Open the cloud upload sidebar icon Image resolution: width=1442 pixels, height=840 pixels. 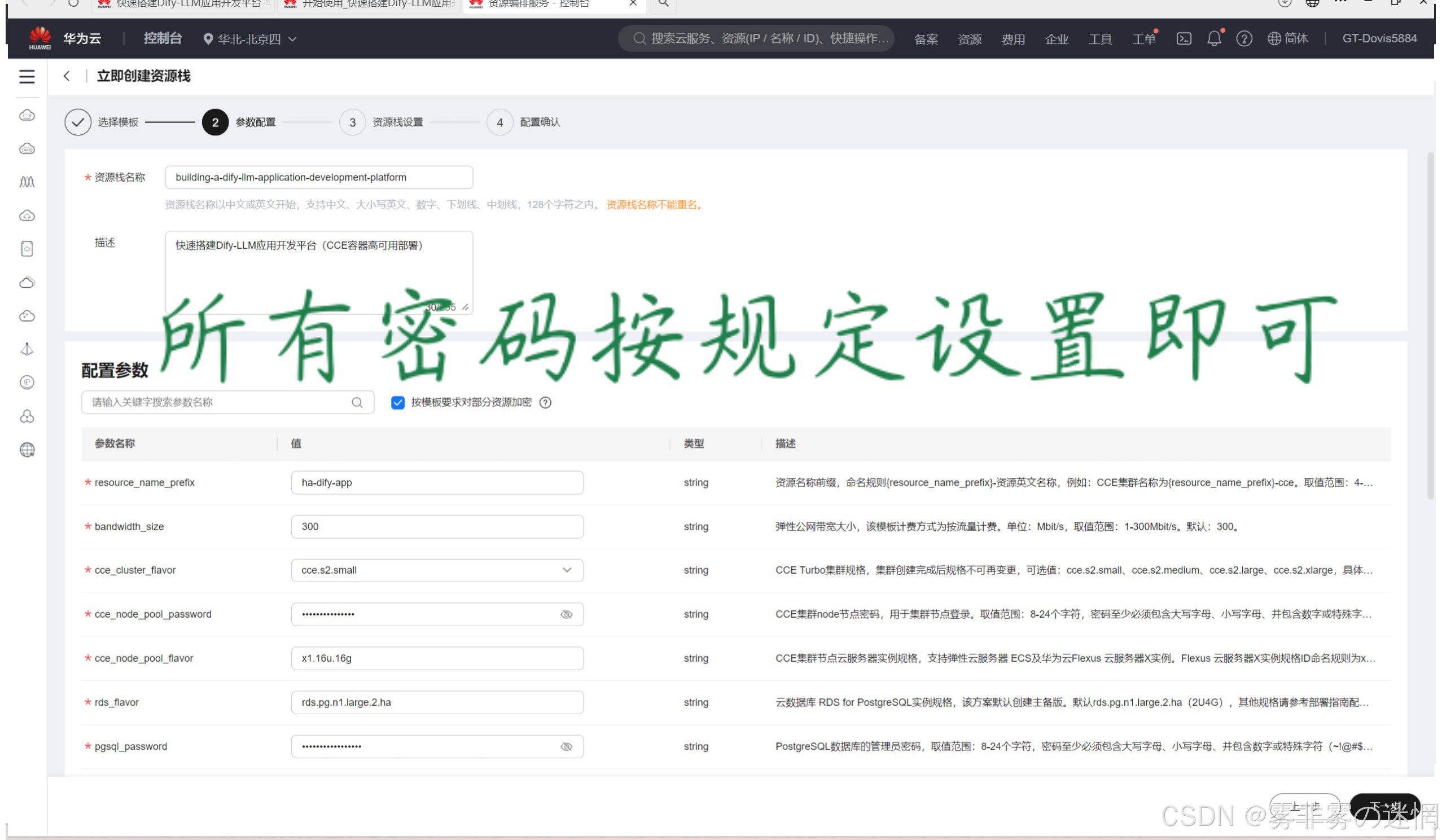pos(27,216)
